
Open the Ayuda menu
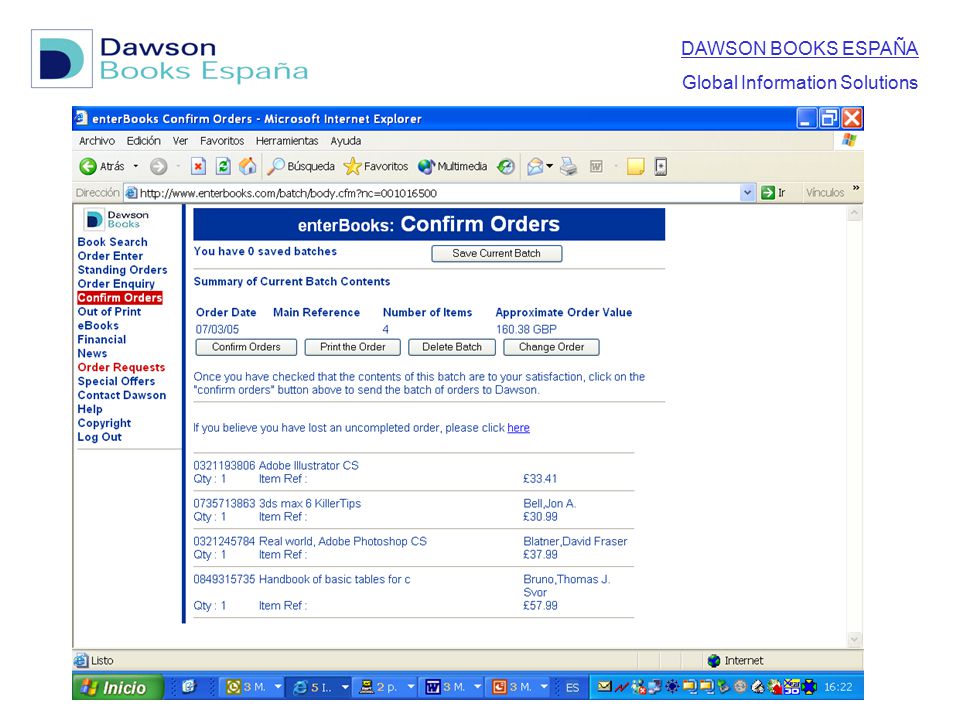(346, 141)
